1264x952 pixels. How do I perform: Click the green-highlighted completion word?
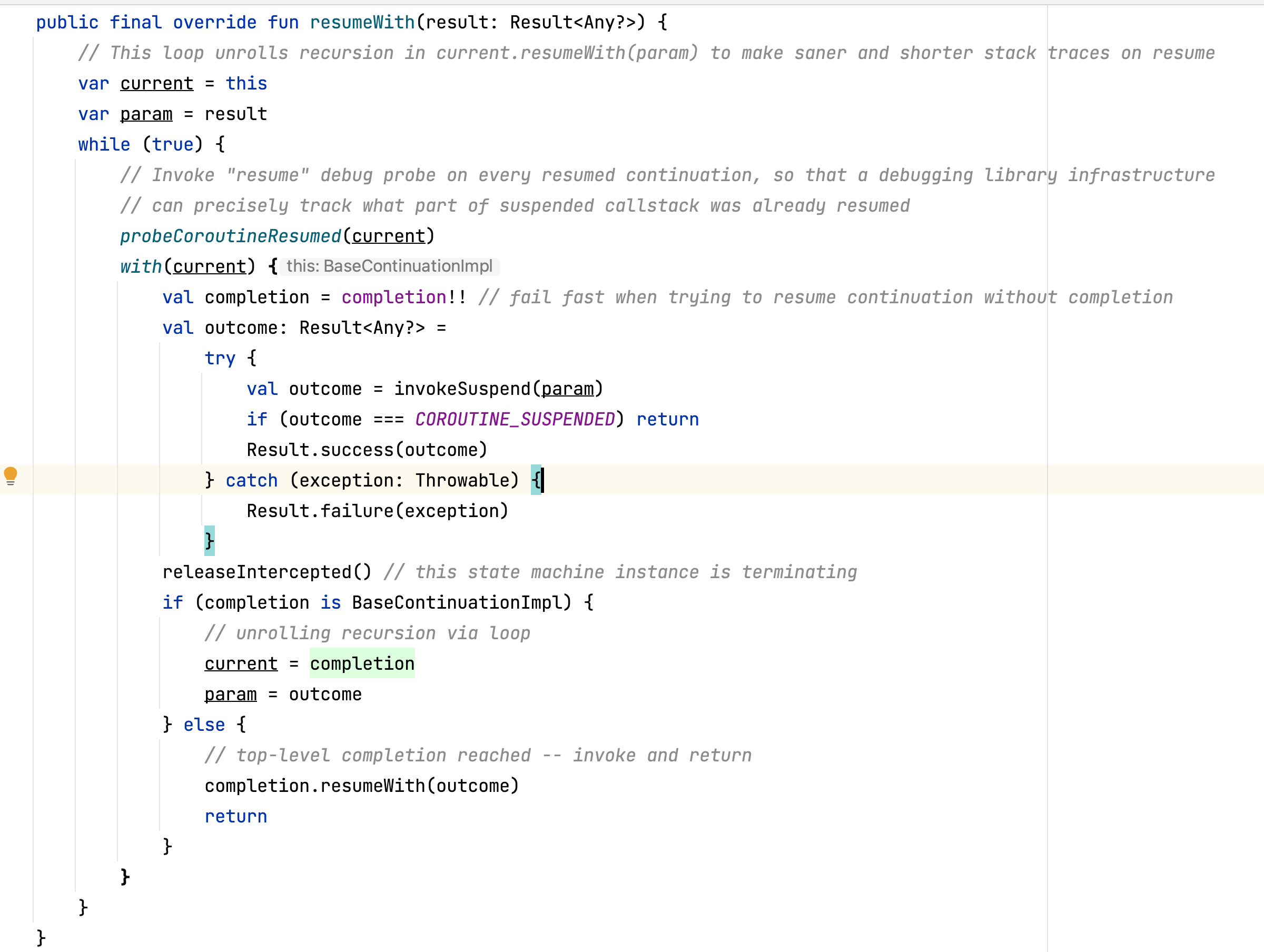tap(362, 663)
